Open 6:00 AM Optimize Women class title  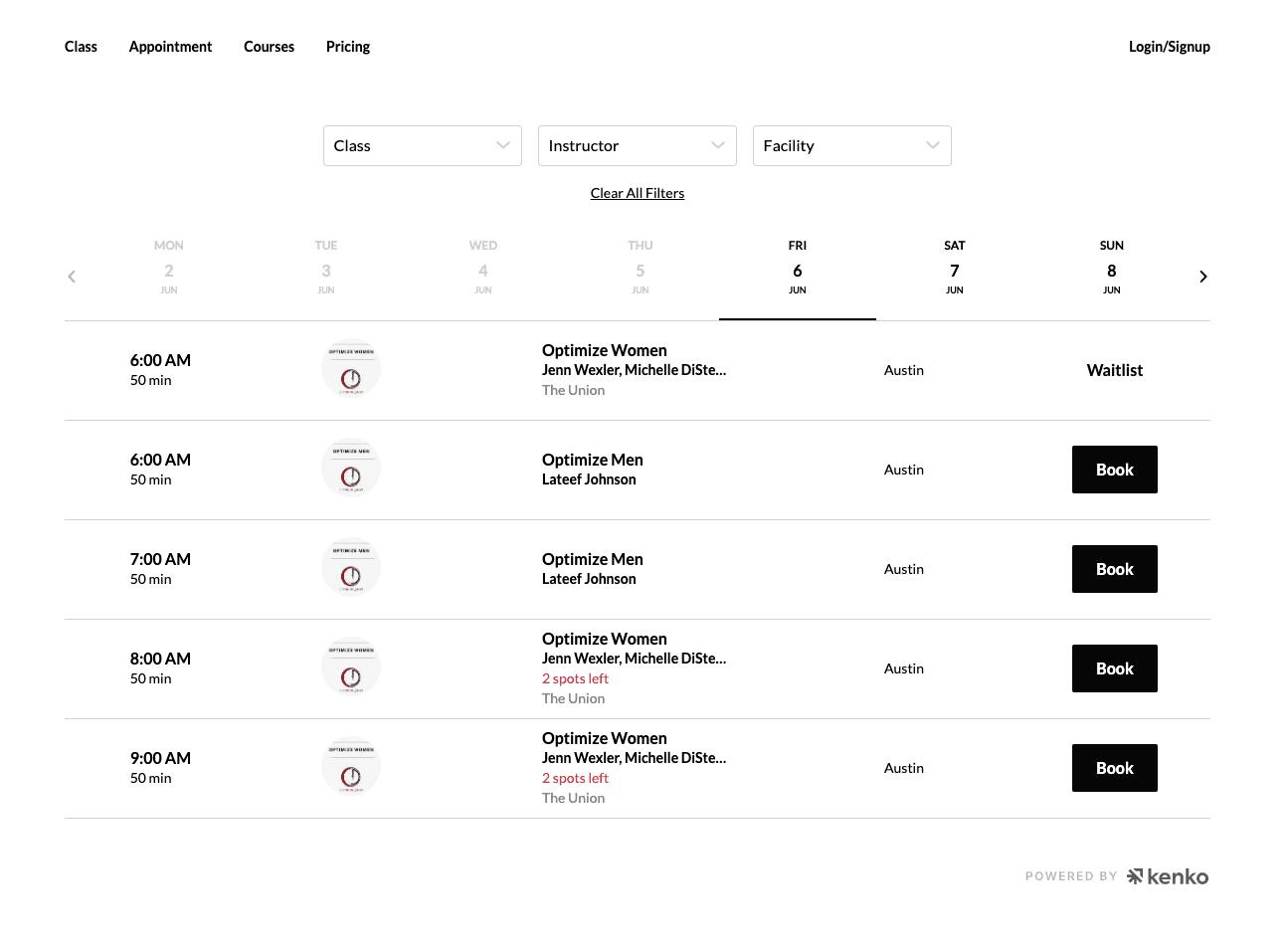(605, 350)
